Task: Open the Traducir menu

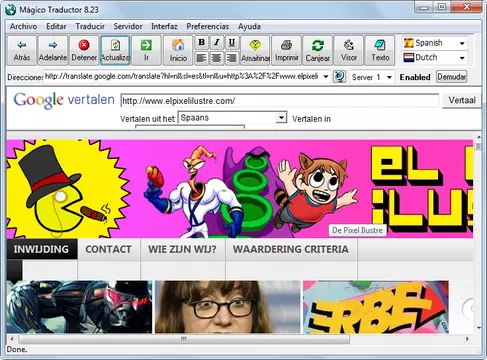Action: click(x=90, y=26)
